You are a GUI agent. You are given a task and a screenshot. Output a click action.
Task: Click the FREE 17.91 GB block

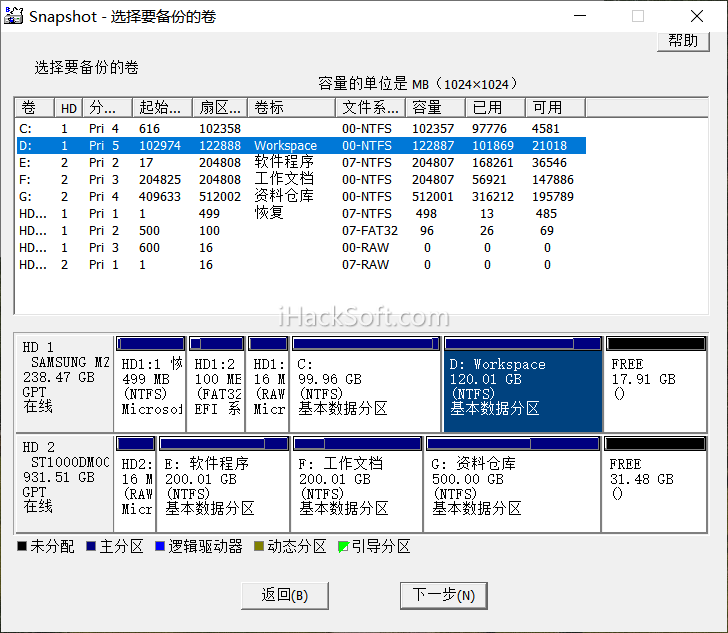(656, 384)
